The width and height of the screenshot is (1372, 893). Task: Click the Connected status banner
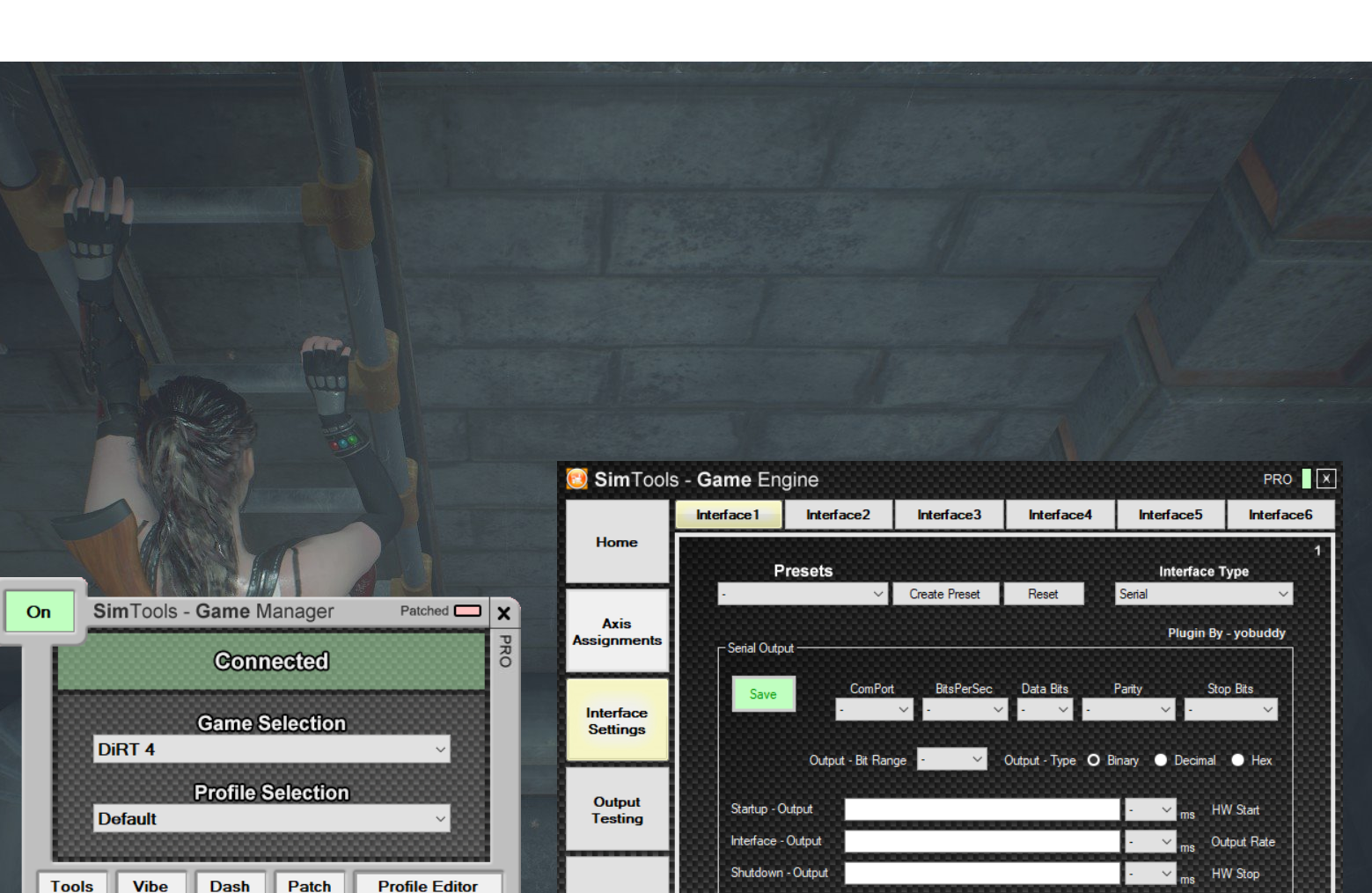(x=271, y=662)
